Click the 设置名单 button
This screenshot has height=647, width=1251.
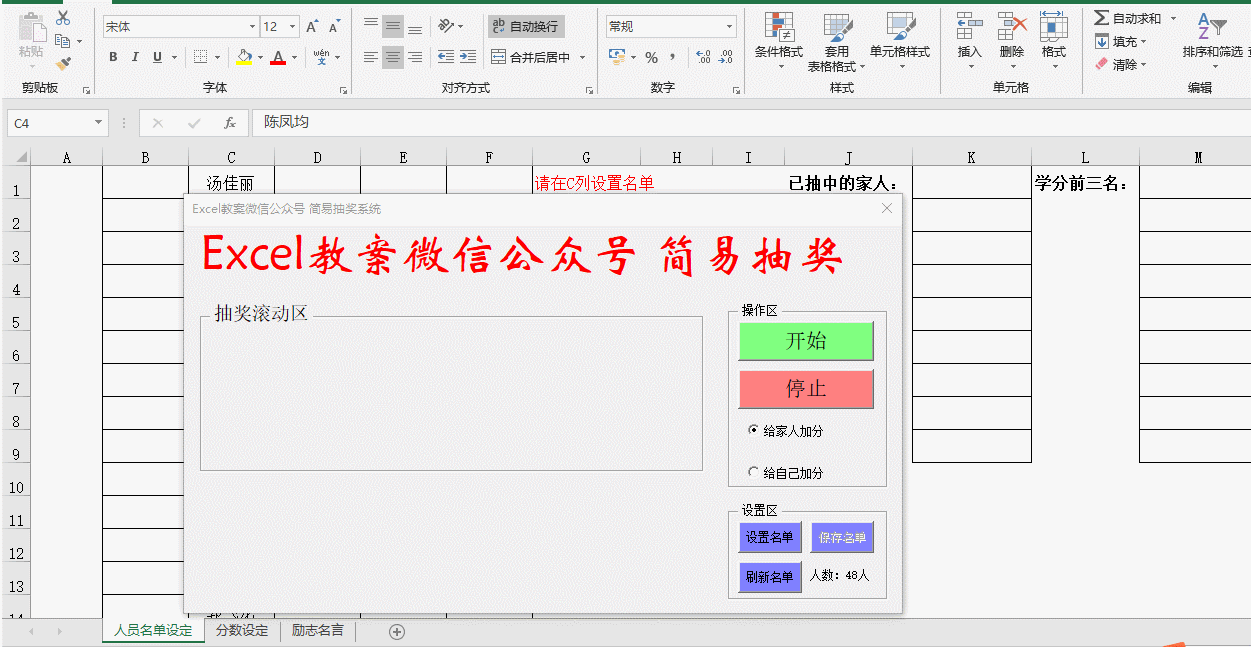(x=770, y=538)
